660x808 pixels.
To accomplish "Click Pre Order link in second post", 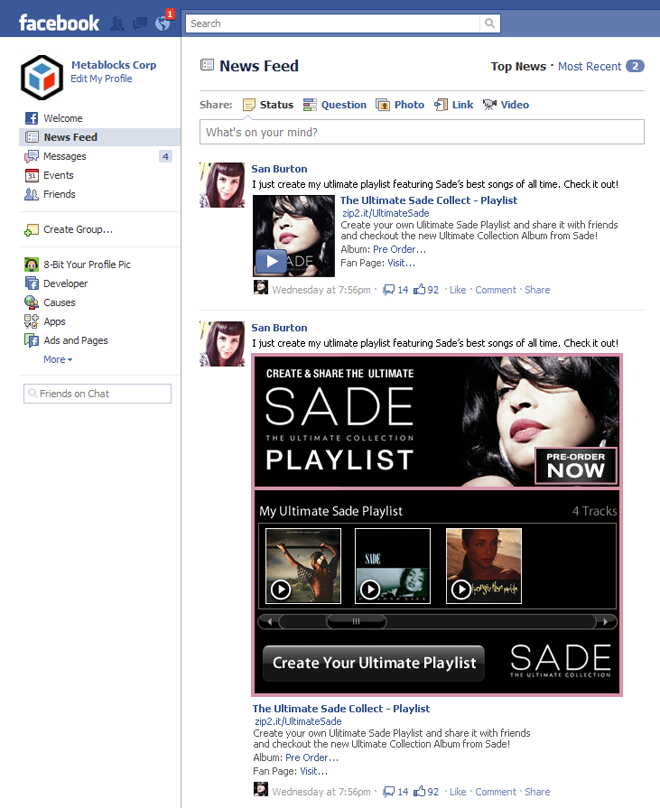I will point(312,758).
